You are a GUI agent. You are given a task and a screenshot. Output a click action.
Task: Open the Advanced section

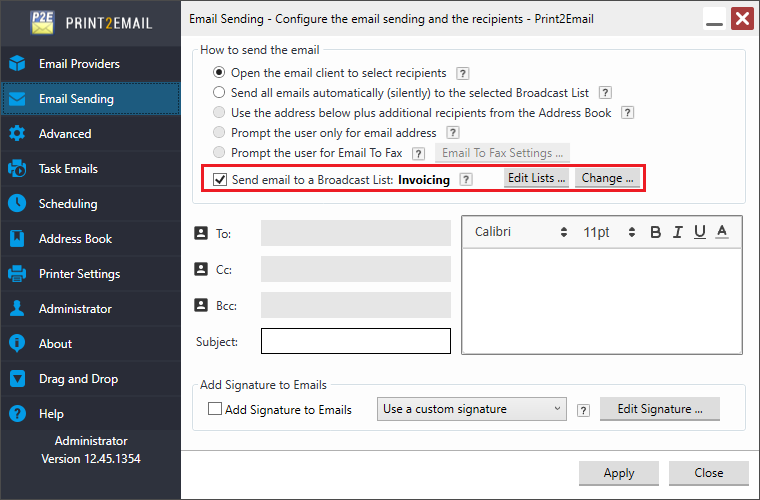91,134
